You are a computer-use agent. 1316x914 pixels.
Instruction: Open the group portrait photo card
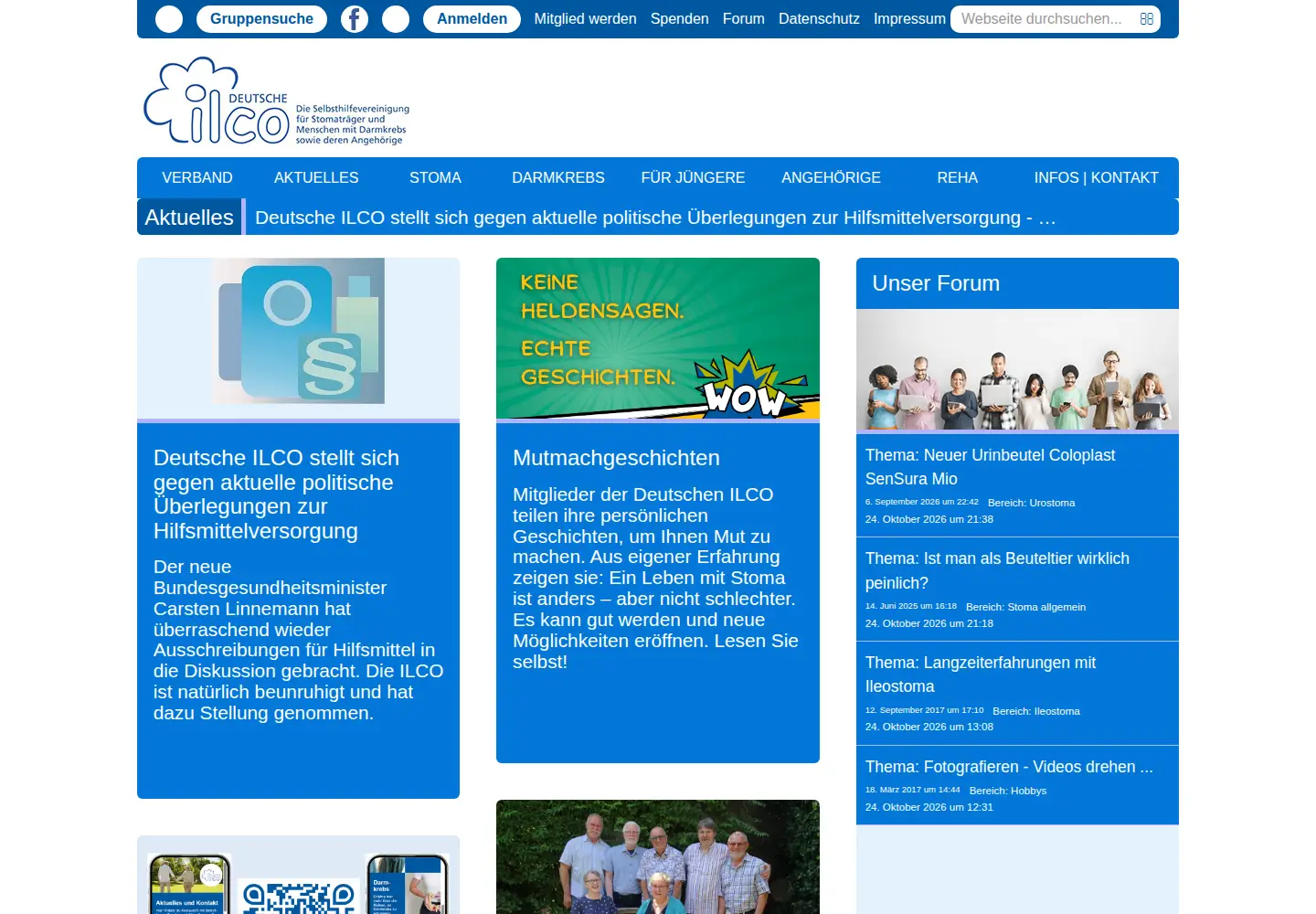(658, 856)
